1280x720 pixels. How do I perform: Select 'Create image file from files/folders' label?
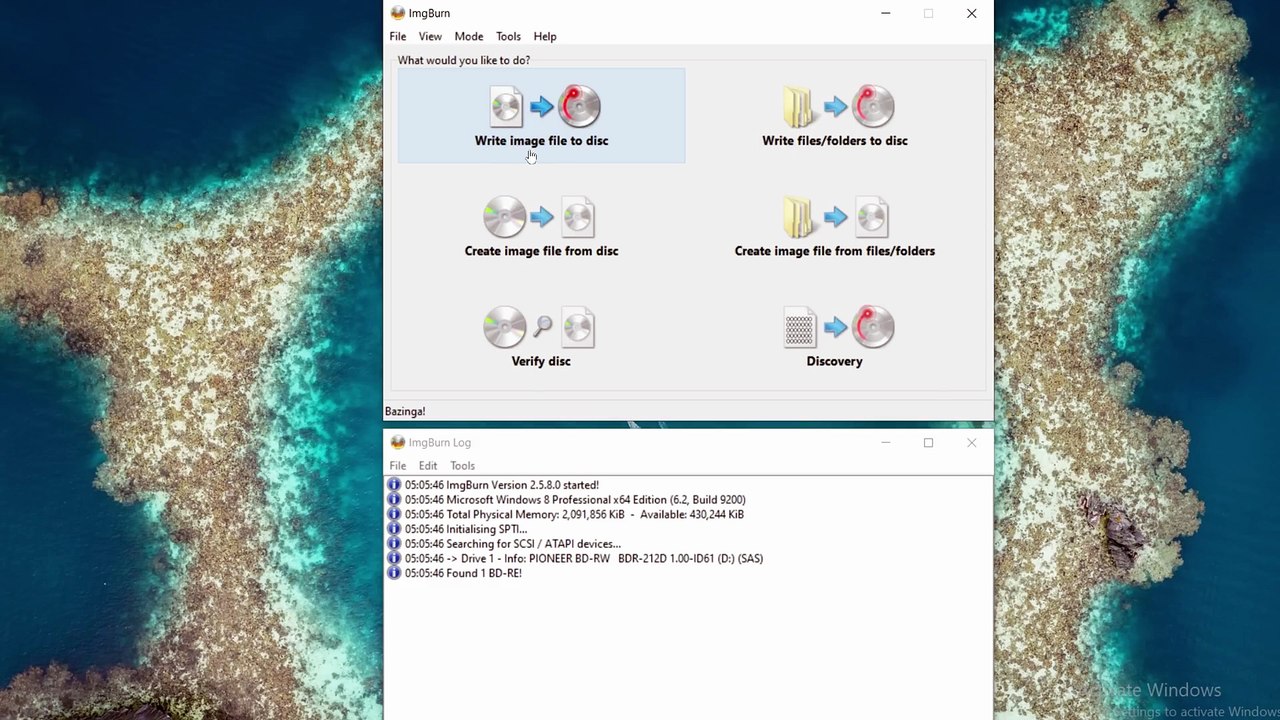click(835, 251)
